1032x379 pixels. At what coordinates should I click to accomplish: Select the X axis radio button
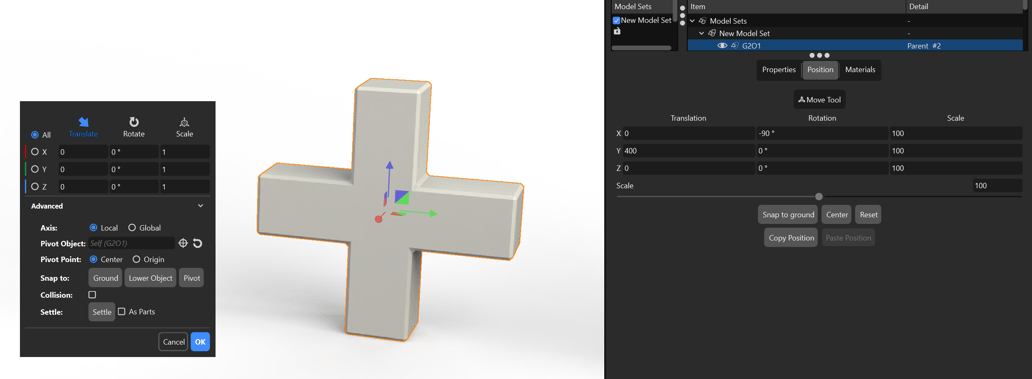tap(35, 152)
